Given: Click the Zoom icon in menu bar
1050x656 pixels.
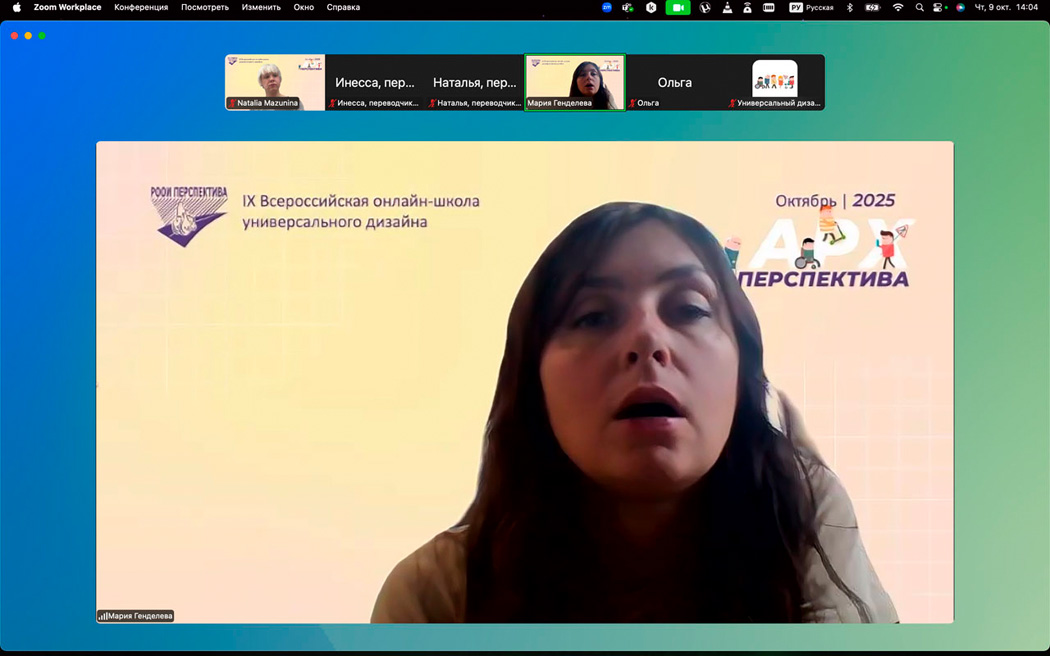Looking at the screenshot, I should coord(607,7).
